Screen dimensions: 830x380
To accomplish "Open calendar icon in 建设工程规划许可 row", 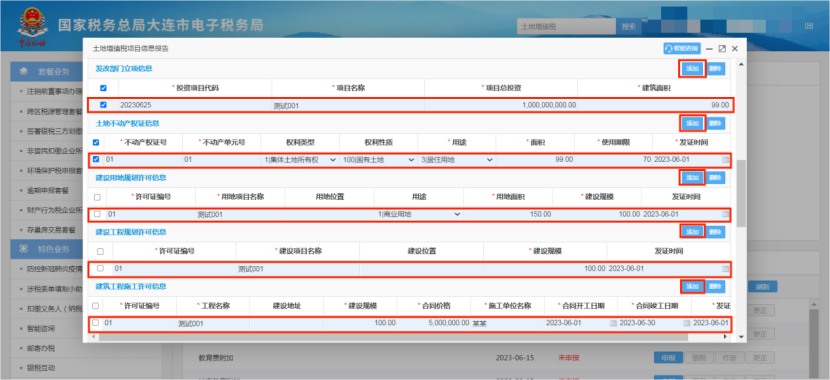I will tap(726, 269).
